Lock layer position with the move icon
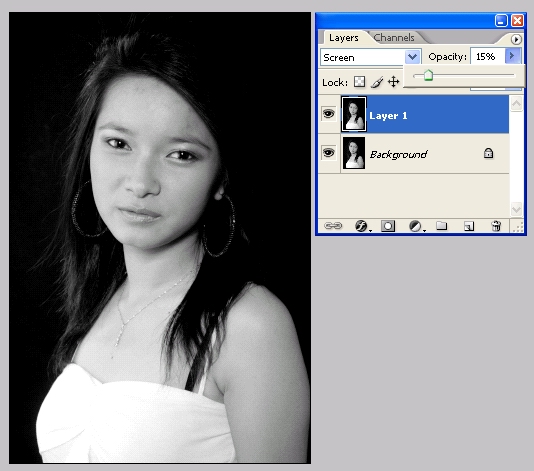The height and width of the screenshot is (471, 534). pos(393,82)
